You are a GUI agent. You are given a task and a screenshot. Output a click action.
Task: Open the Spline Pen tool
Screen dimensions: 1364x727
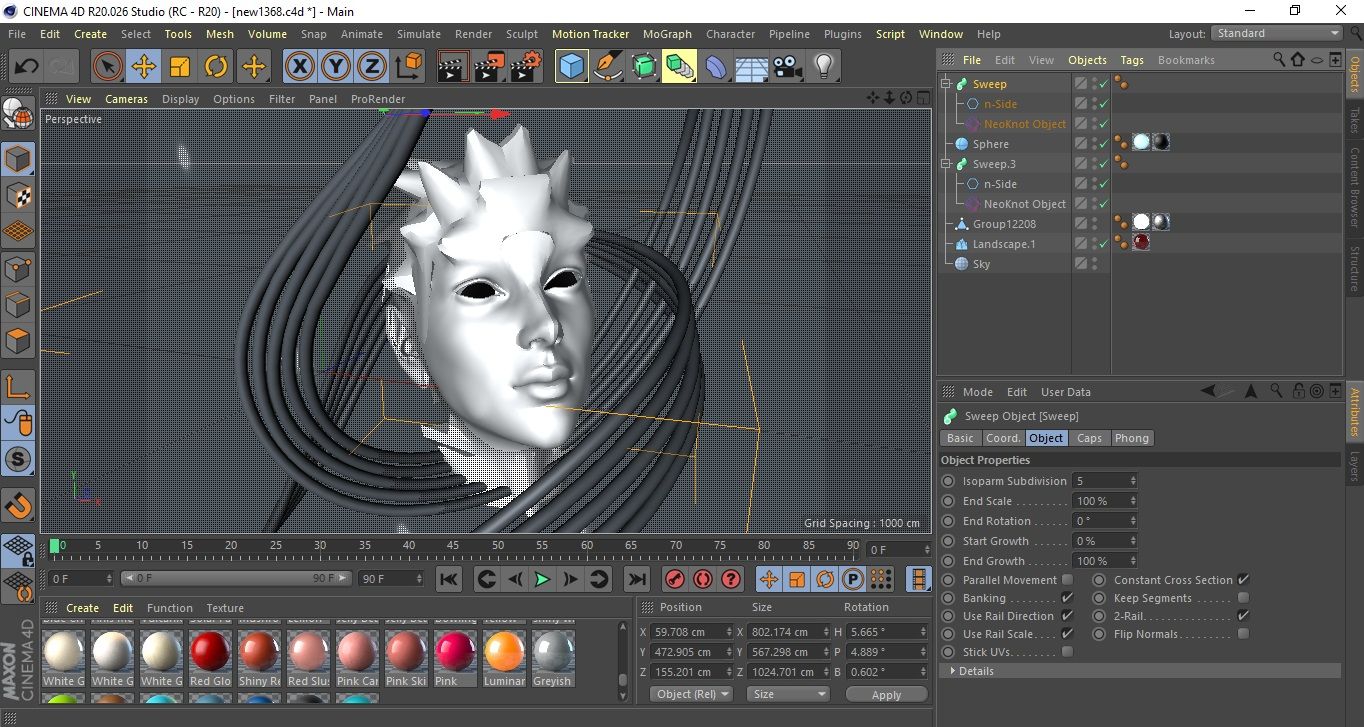pos(607,67)
